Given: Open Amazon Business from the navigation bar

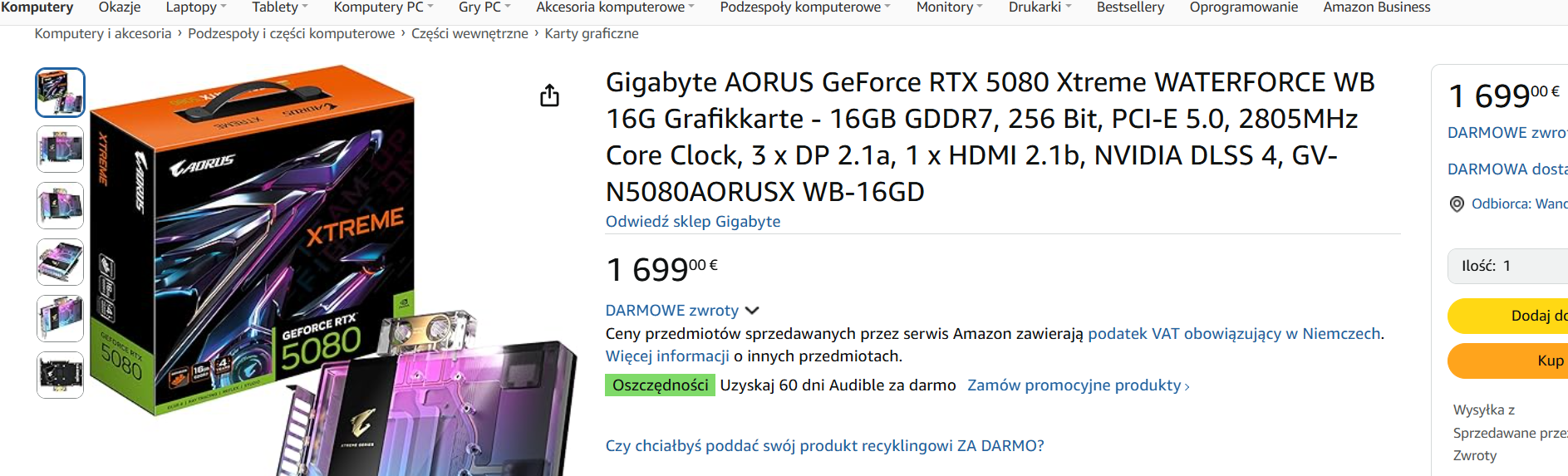Looking at the screenshot, I should click(1376, 7).
